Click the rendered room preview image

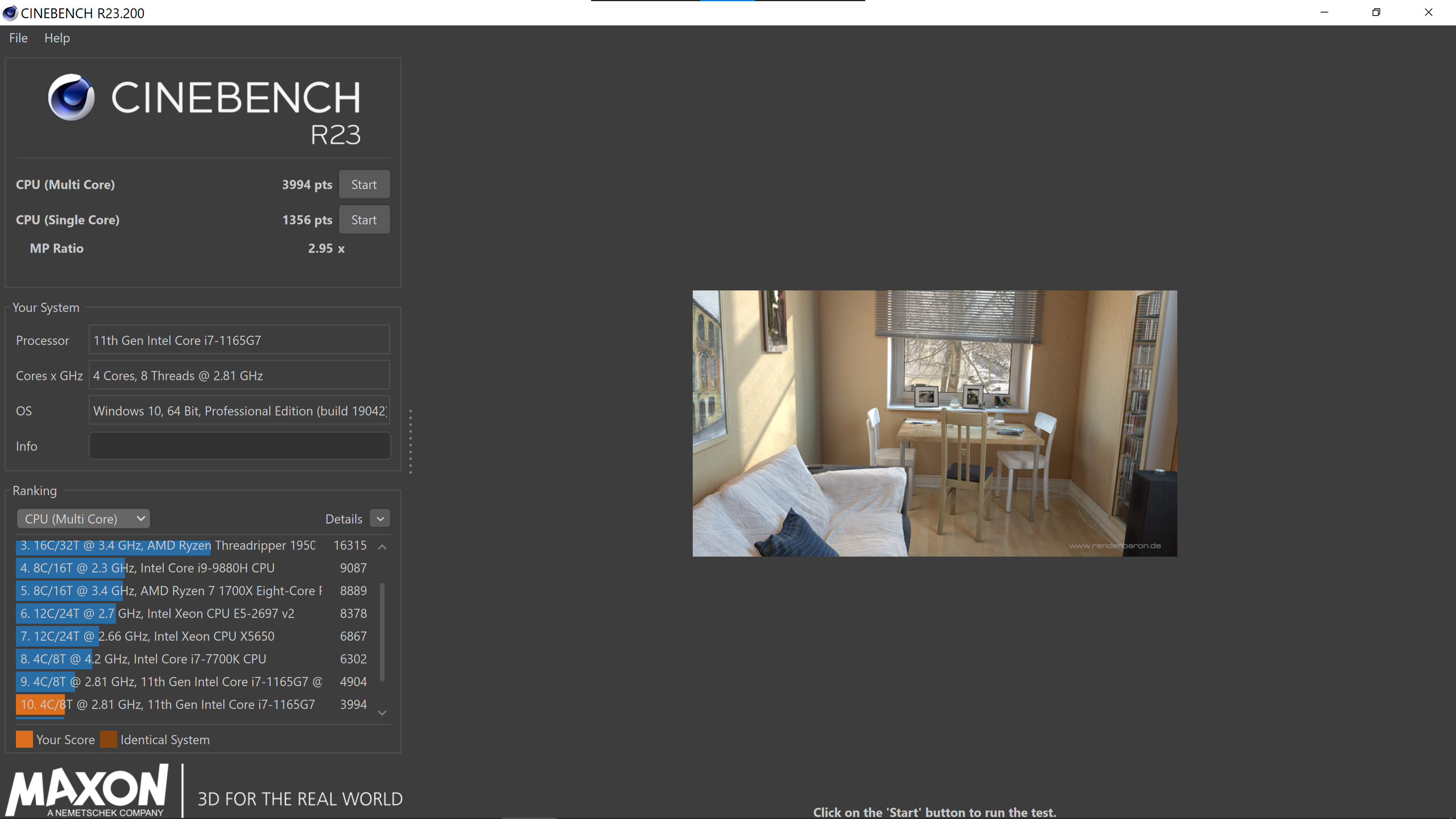(x=935, y=424)
